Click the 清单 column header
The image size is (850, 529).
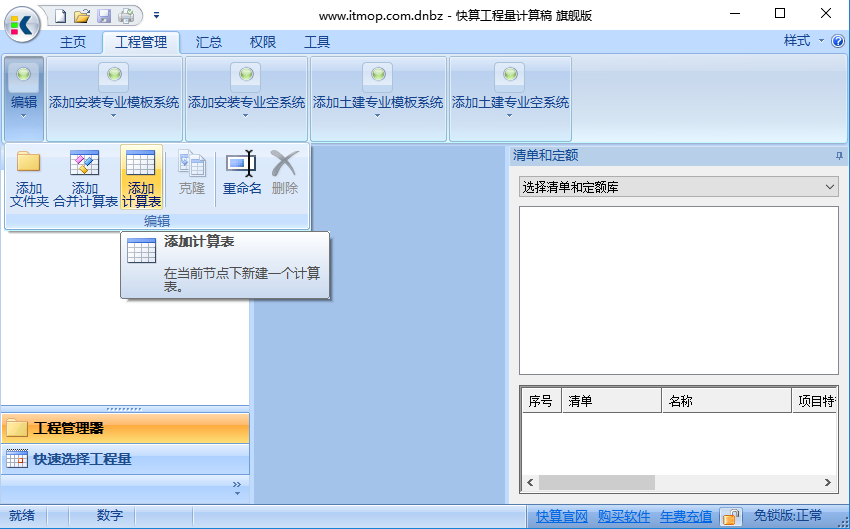611,401
